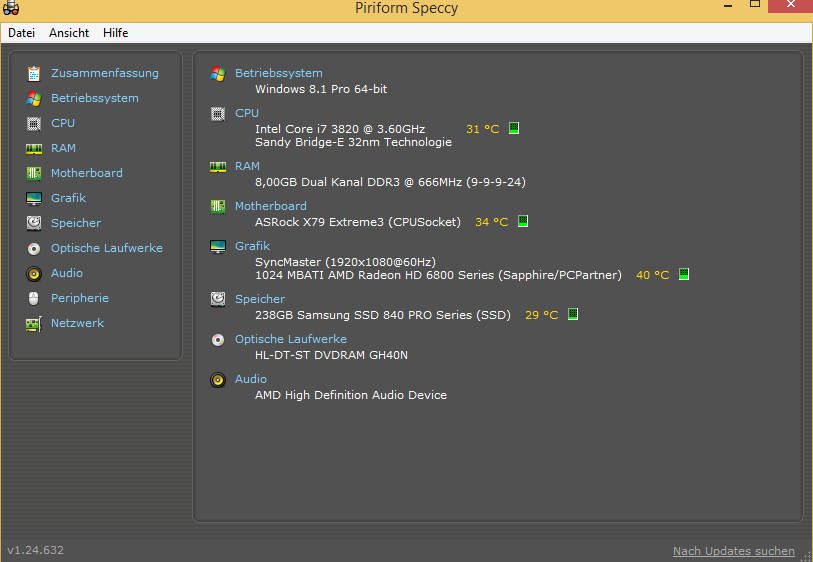Select Zusammenfassung in the sidebar
Screen dimensions: 813x562
(105, 73)
